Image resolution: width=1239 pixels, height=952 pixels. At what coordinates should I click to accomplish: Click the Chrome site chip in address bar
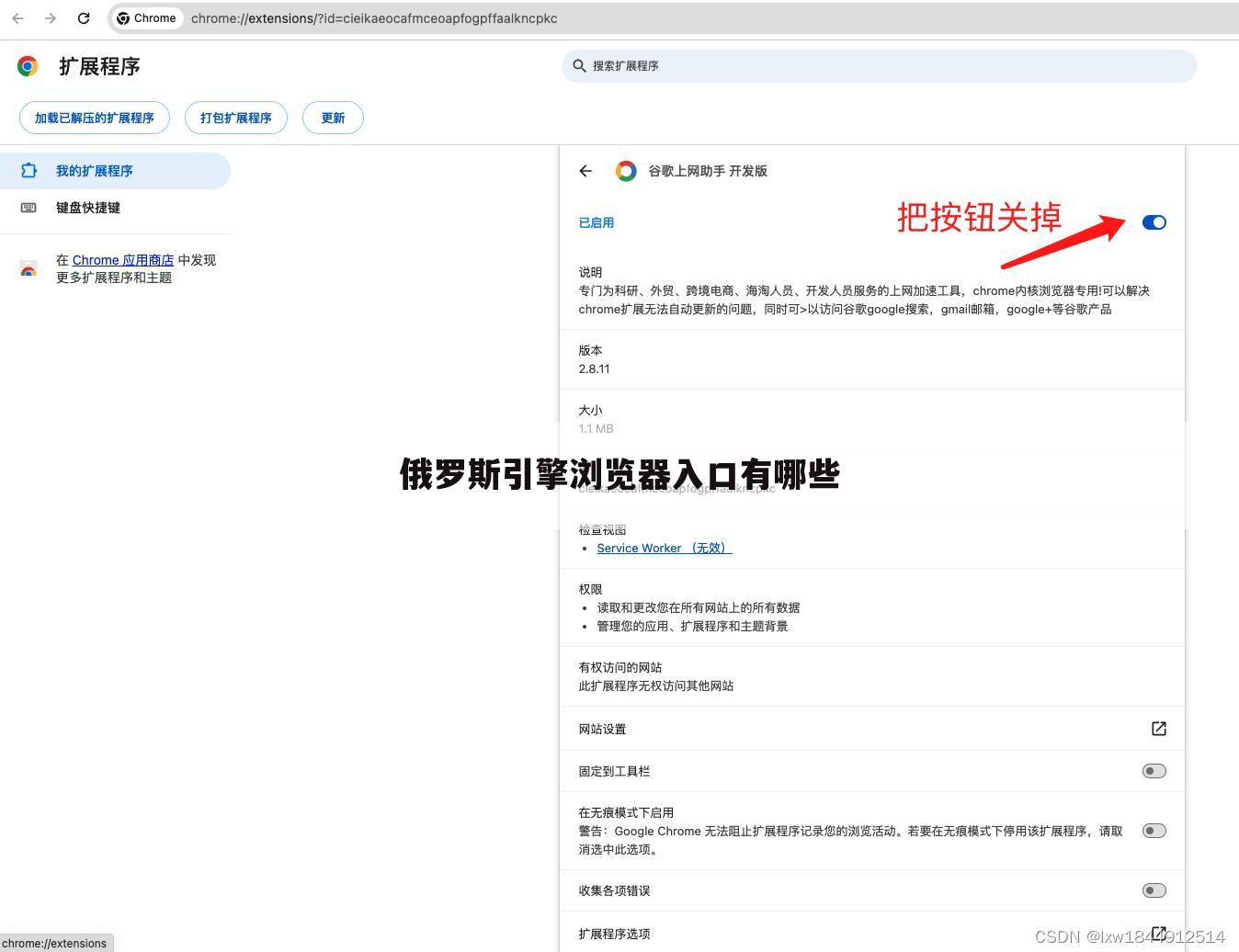147,18
